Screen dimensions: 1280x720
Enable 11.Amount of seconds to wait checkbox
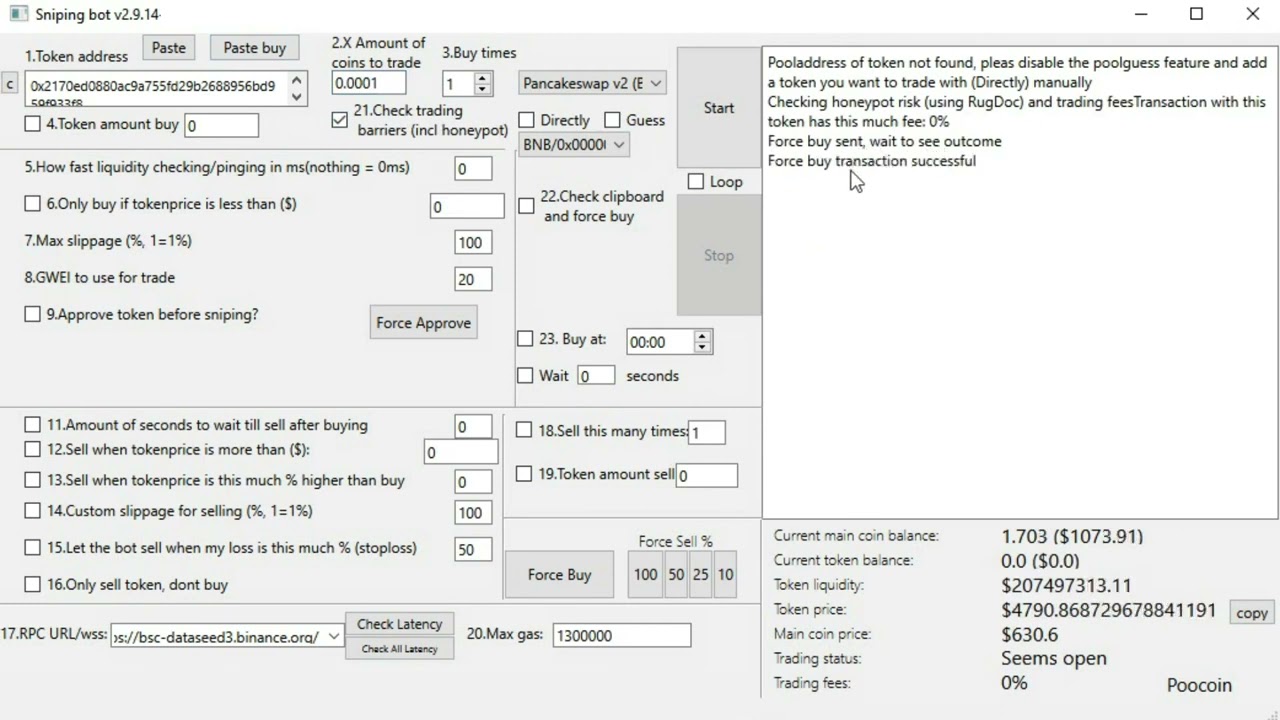pyautogui.click(x=33, y=425)
